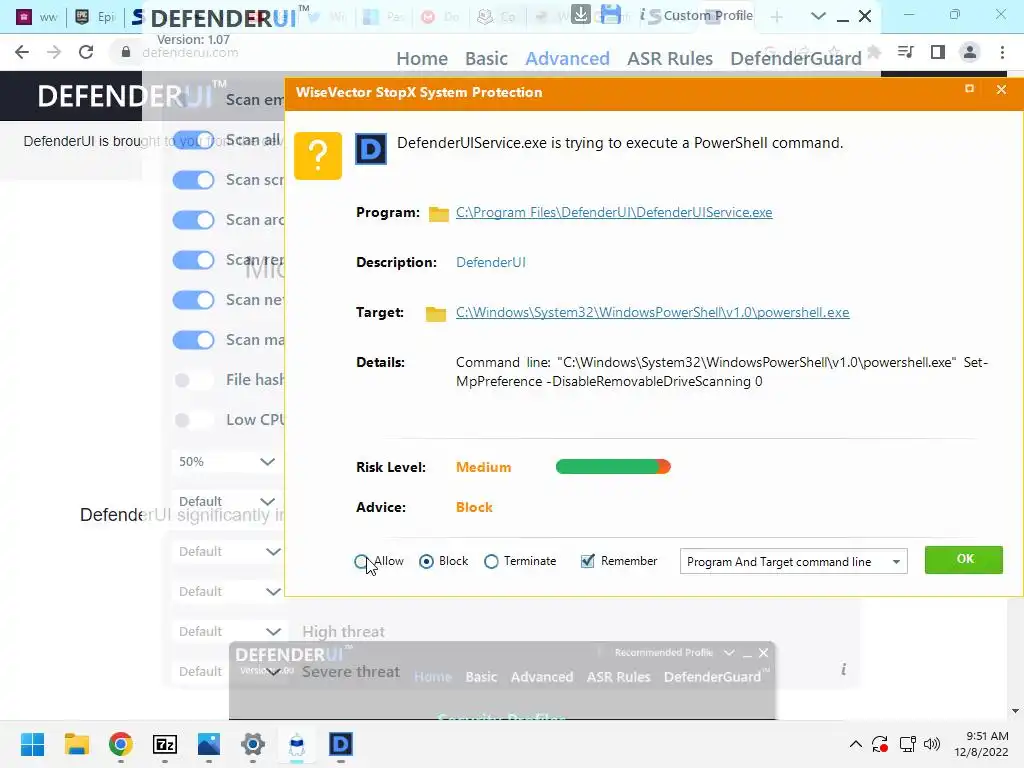Toggle the 'Scan ne' switch
The width and height of the screenshot is (1024, 768).
tap(193, 300)
